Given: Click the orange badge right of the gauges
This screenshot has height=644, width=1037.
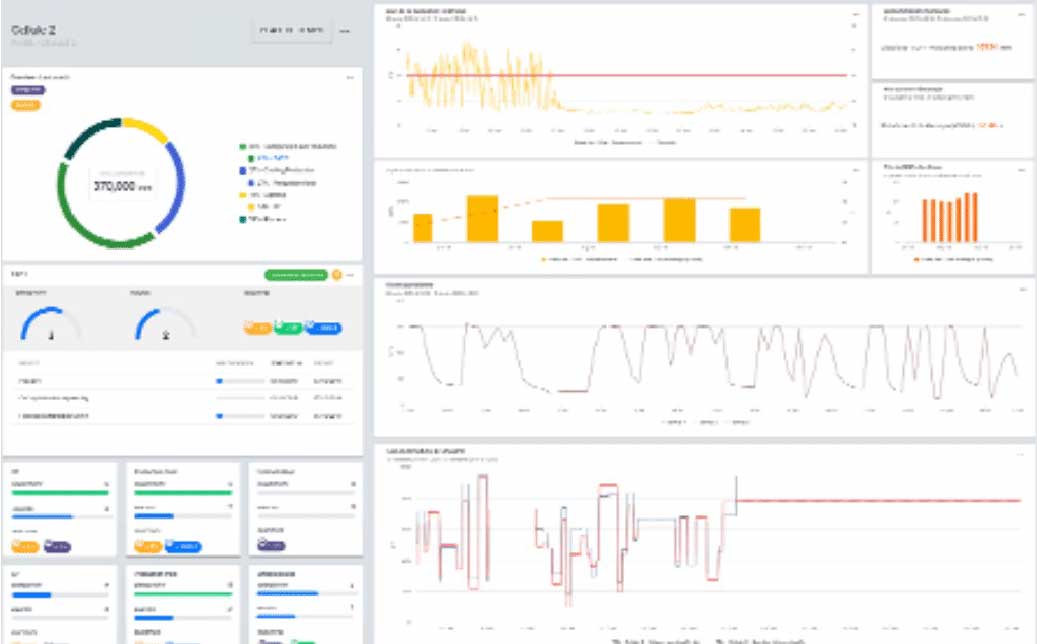Looking at the screenshot, I should click(x=257, y=327).
